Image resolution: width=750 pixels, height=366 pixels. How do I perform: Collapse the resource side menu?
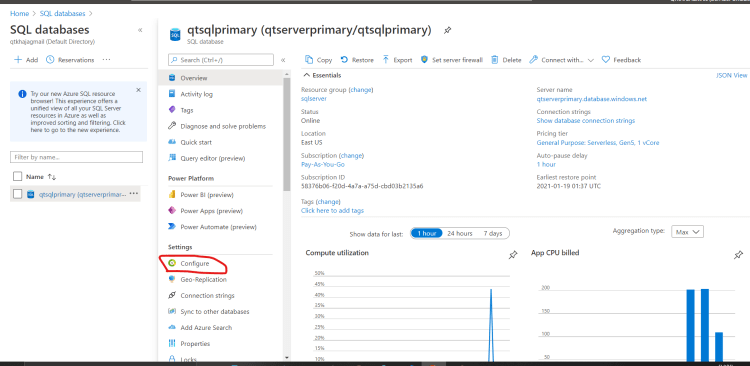(x=283, y=60)
